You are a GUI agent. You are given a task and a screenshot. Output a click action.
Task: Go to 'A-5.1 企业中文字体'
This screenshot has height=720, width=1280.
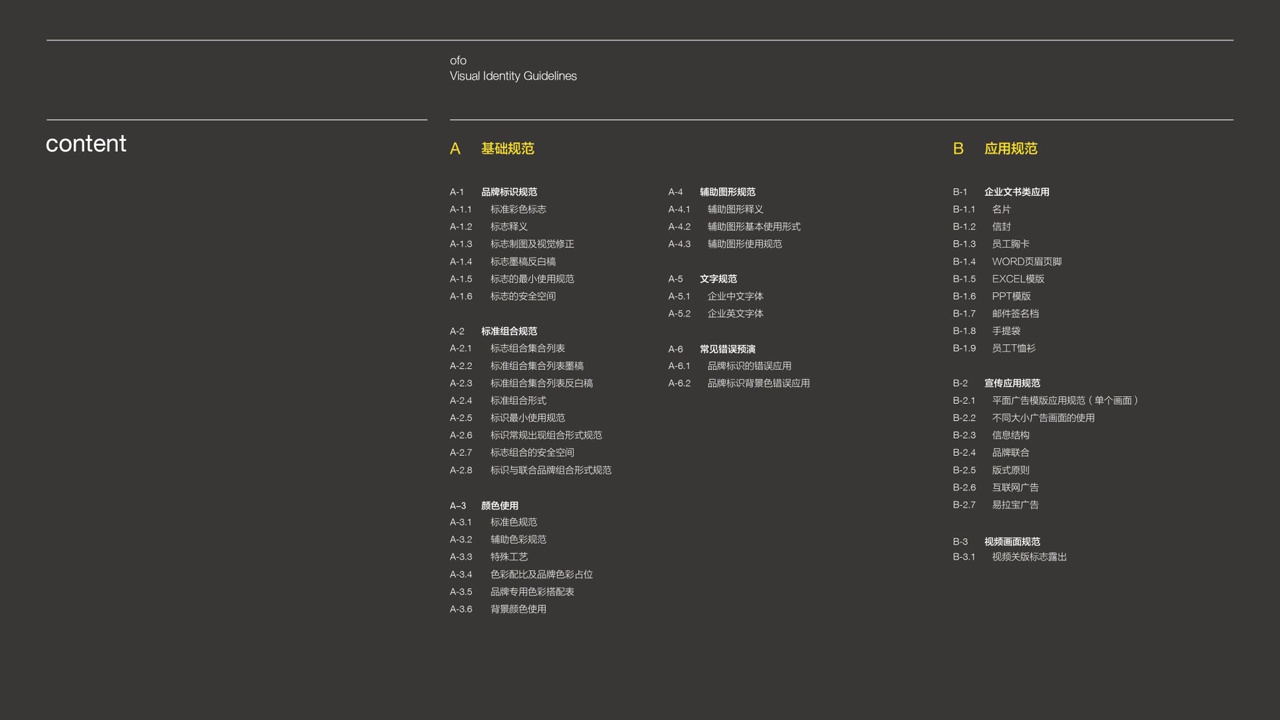[x=716, y=297]
